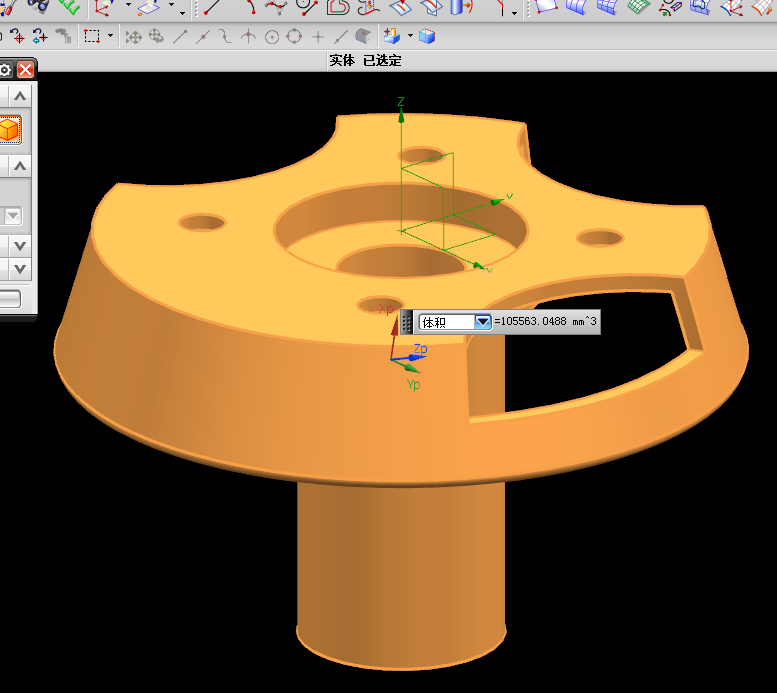Click the button at dialog bottom

pyautogui.click(x=9, y=298)
